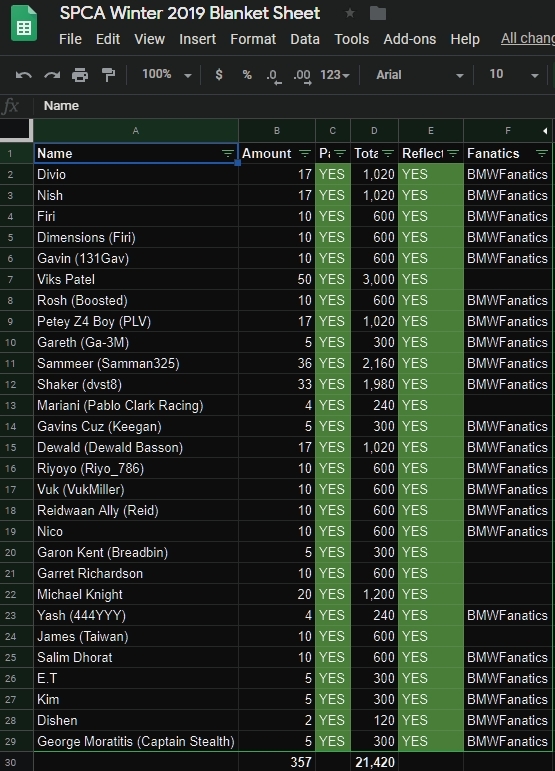Viewport: 555px width, 771px height.
Task: Open the font size 10 dropdown
Action: click(x=514, y=75)
